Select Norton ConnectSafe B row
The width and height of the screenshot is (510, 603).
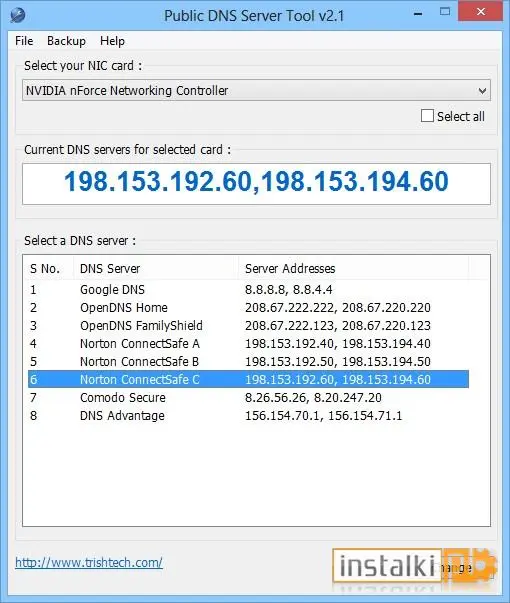pos(248,361)
